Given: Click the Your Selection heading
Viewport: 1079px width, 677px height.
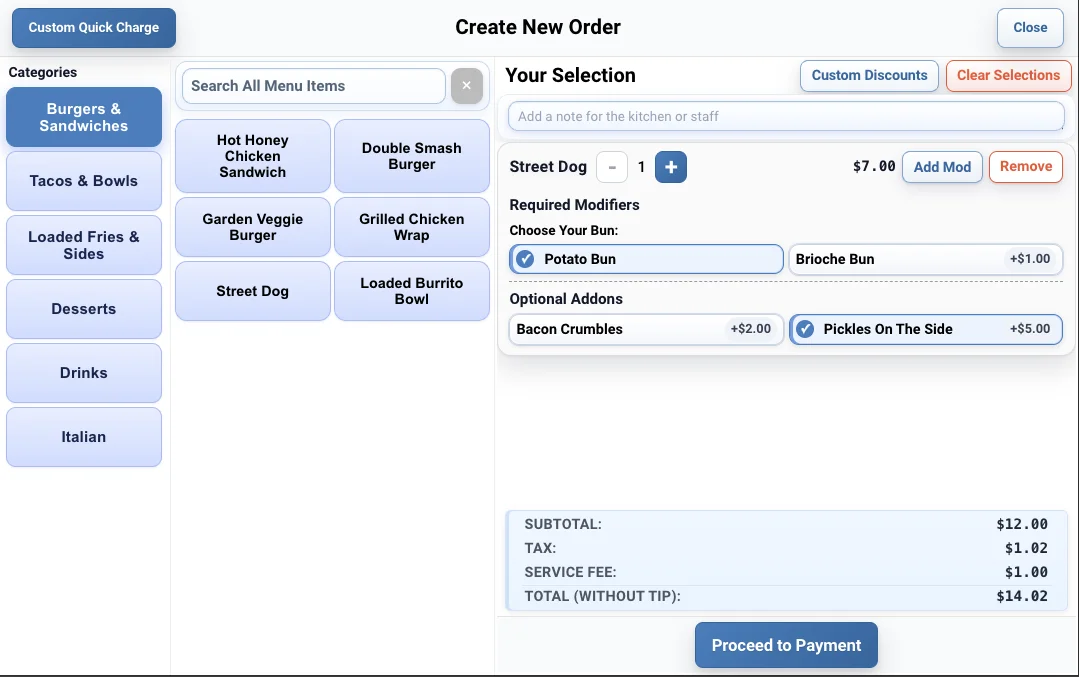Looking at the screenshot, I should point(570,75).
